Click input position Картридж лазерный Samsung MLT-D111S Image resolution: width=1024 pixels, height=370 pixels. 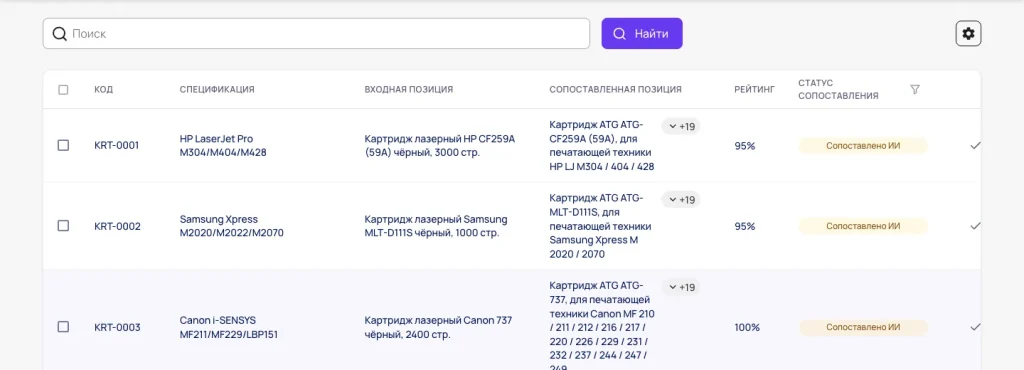pyautogui.click(x=436, y=226)
